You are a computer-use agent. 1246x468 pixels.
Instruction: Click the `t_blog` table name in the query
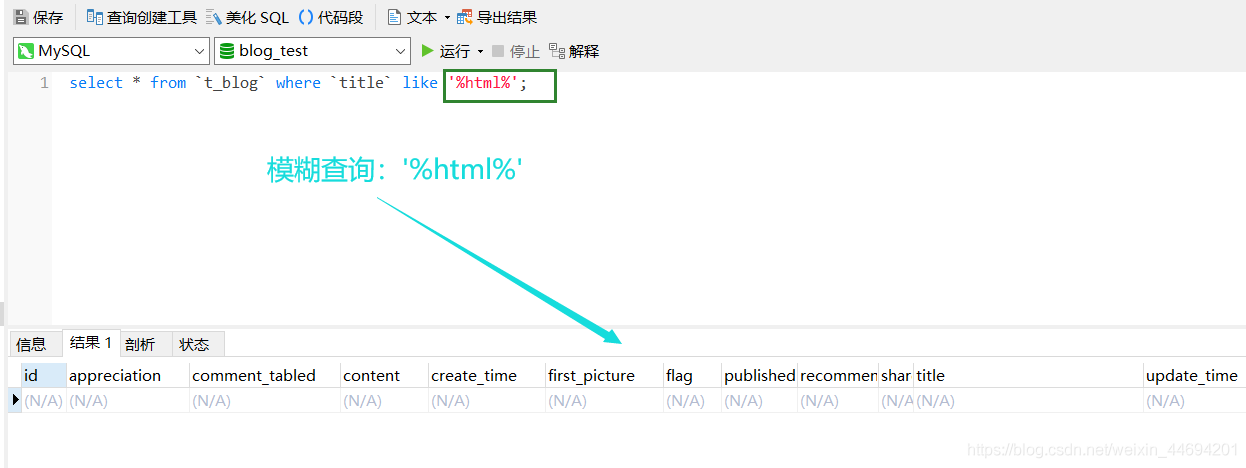(230, 83)
